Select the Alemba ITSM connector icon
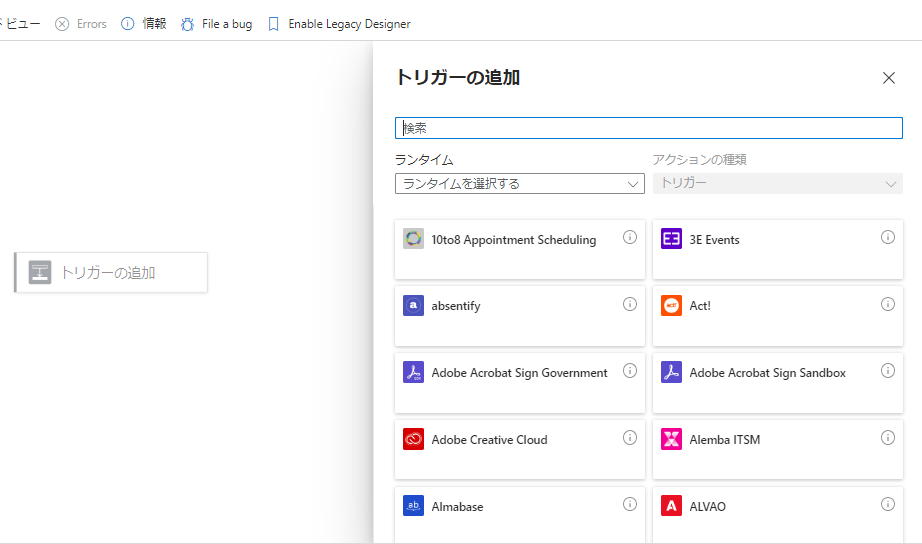This screenshot has height=544, width=922. coord(671,439)
